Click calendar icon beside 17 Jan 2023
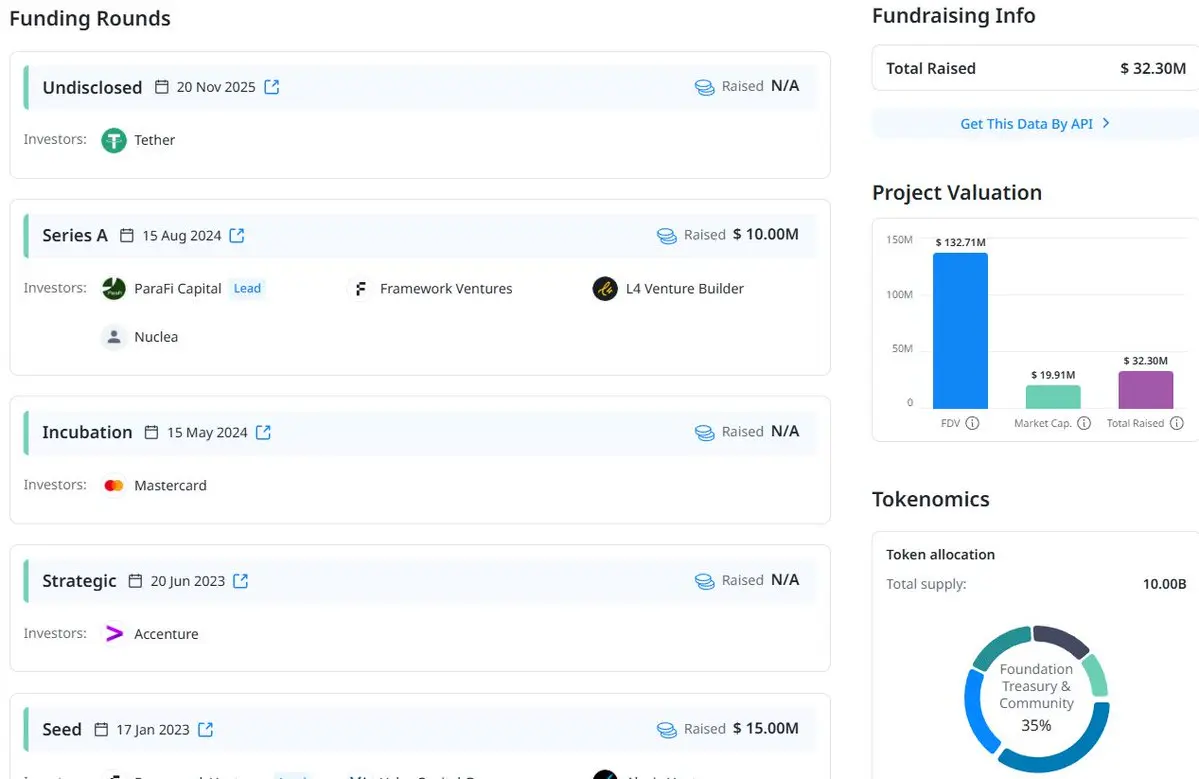Screen dimensions: 1199x779 click(101, 729)
